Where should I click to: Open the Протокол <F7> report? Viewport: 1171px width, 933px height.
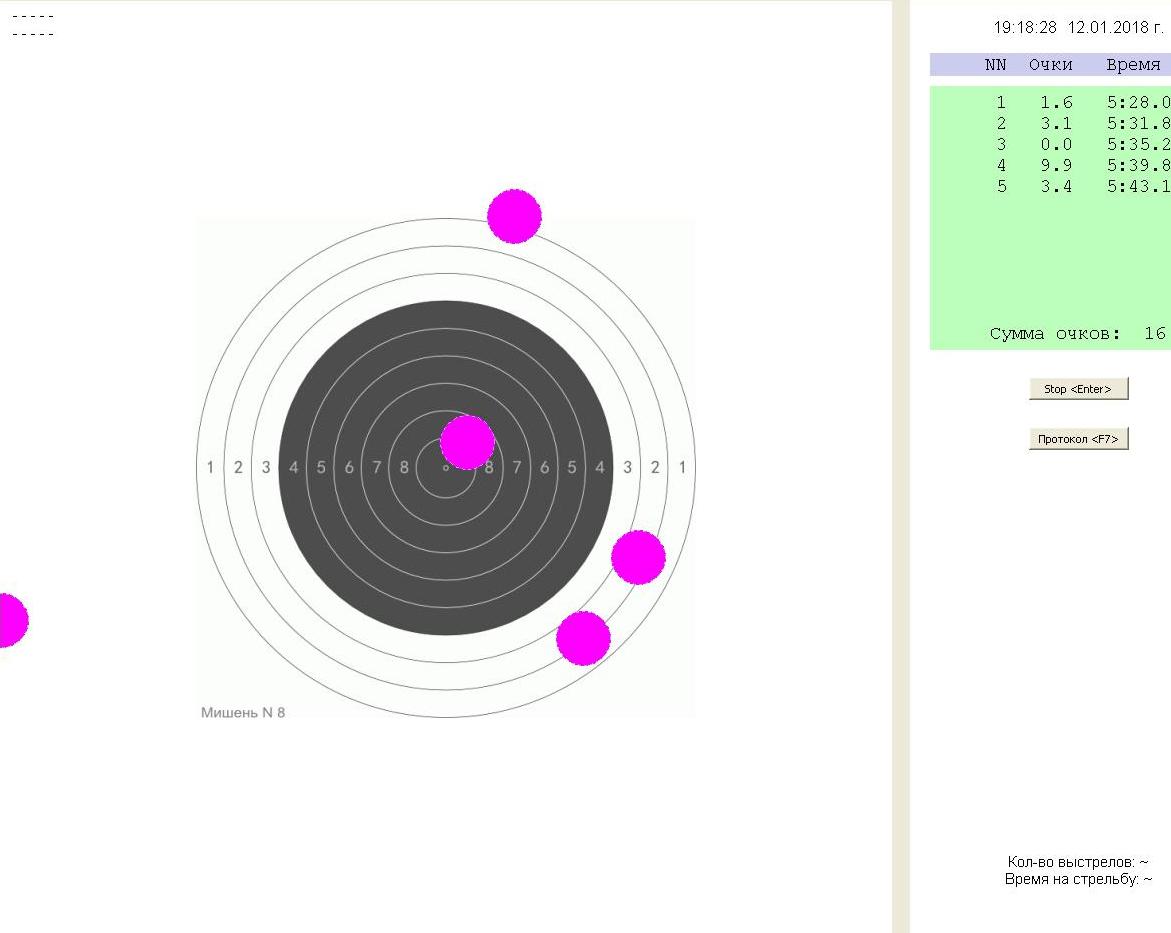point(1078,439)
